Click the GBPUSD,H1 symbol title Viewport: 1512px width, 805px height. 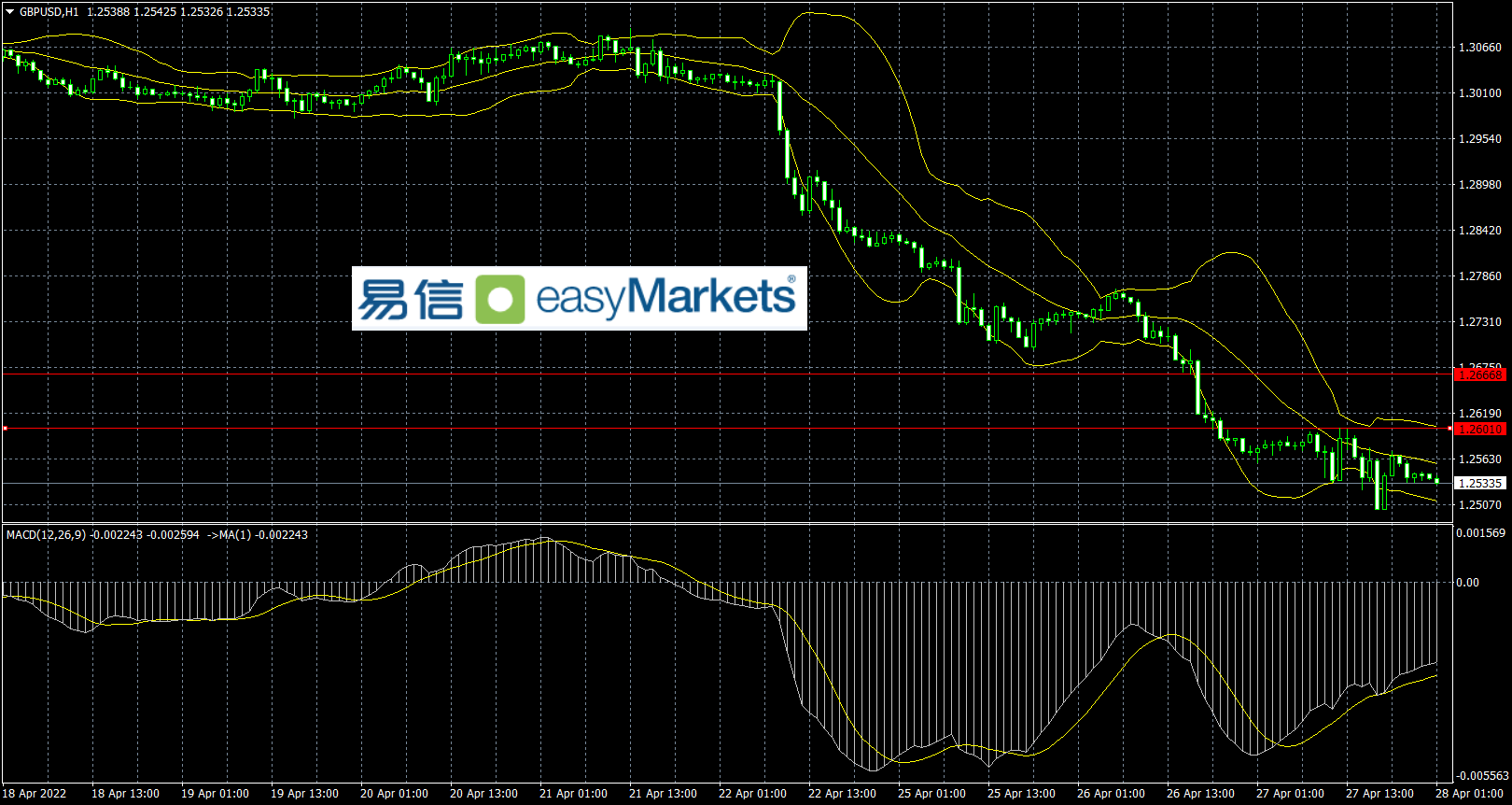coord(49,12)
